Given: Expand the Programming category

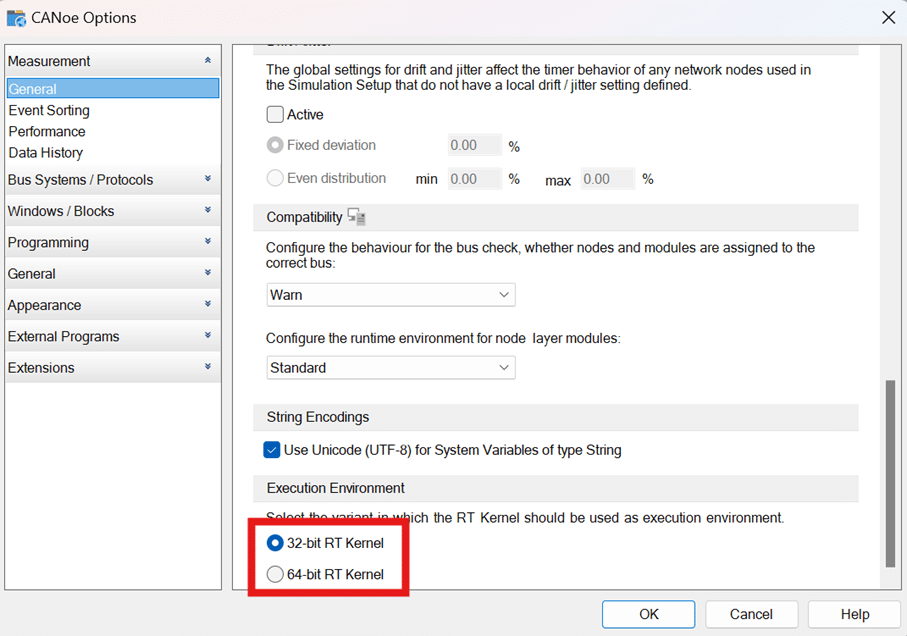Looking at the screenshot, I should point(112,242).
